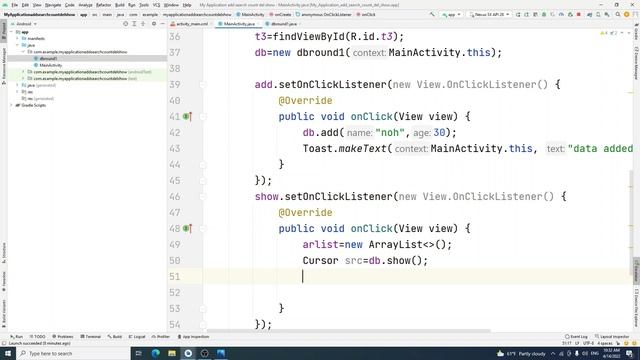
Task: Expand the manifests folder in tree
Action: (18, 38)
